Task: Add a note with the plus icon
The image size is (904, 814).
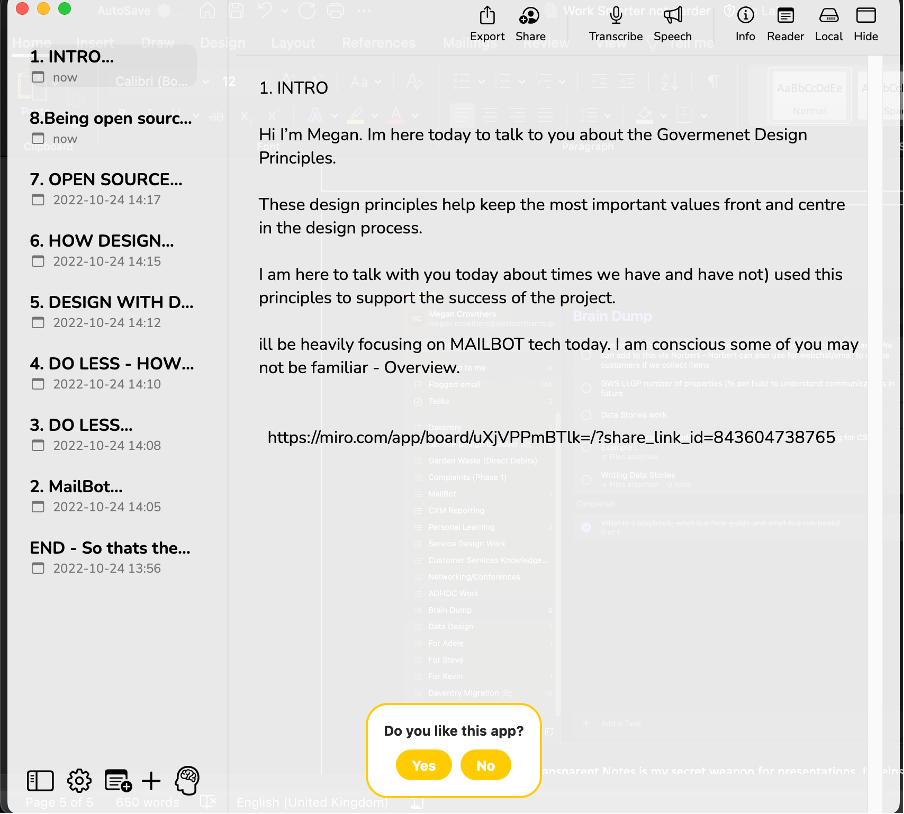Action: click(151, 781)
